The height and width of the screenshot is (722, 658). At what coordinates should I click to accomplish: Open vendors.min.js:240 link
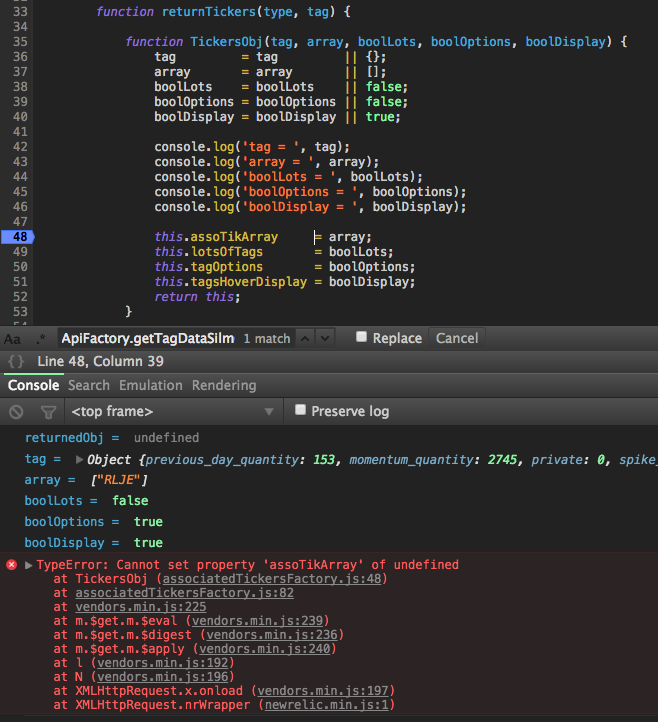(265, 649)
